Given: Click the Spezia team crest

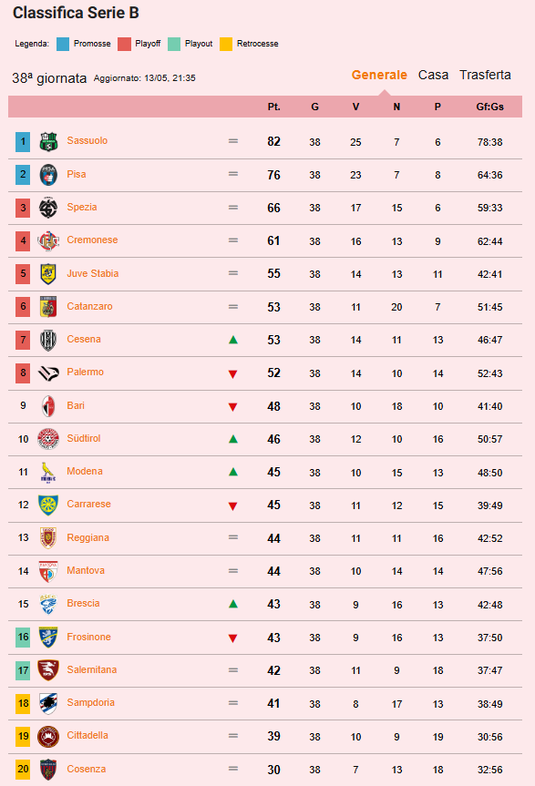Looking at the screenshot, I should (x=48, y=208).
